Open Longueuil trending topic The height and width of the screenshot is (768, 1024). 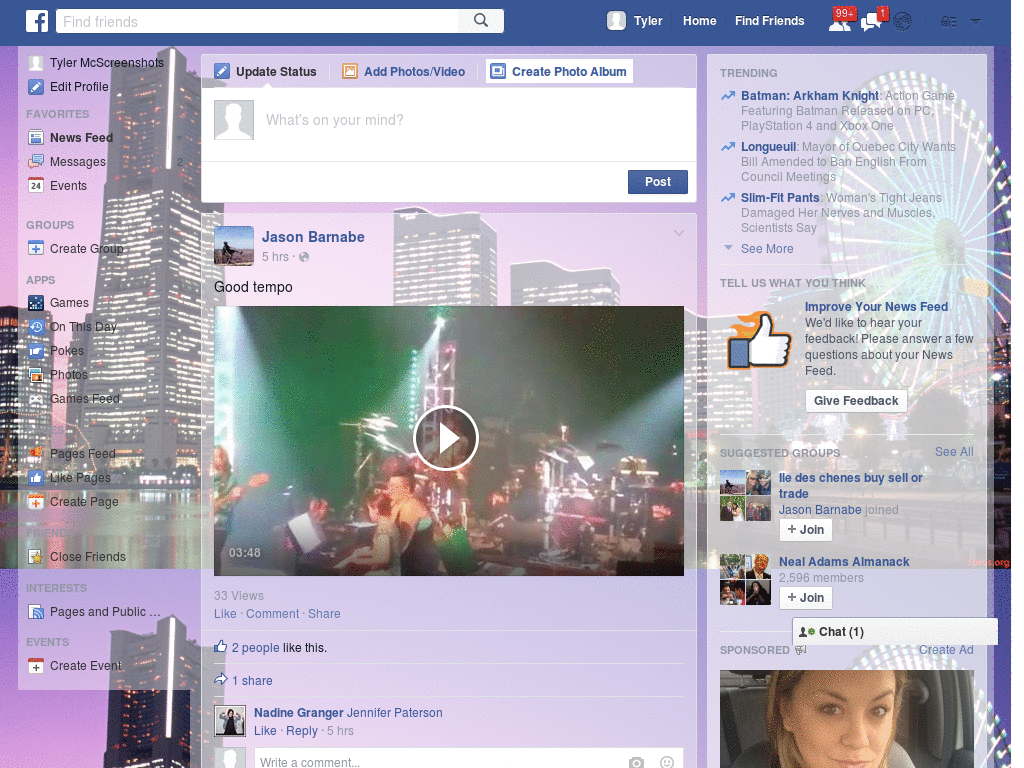click(768, 147)
